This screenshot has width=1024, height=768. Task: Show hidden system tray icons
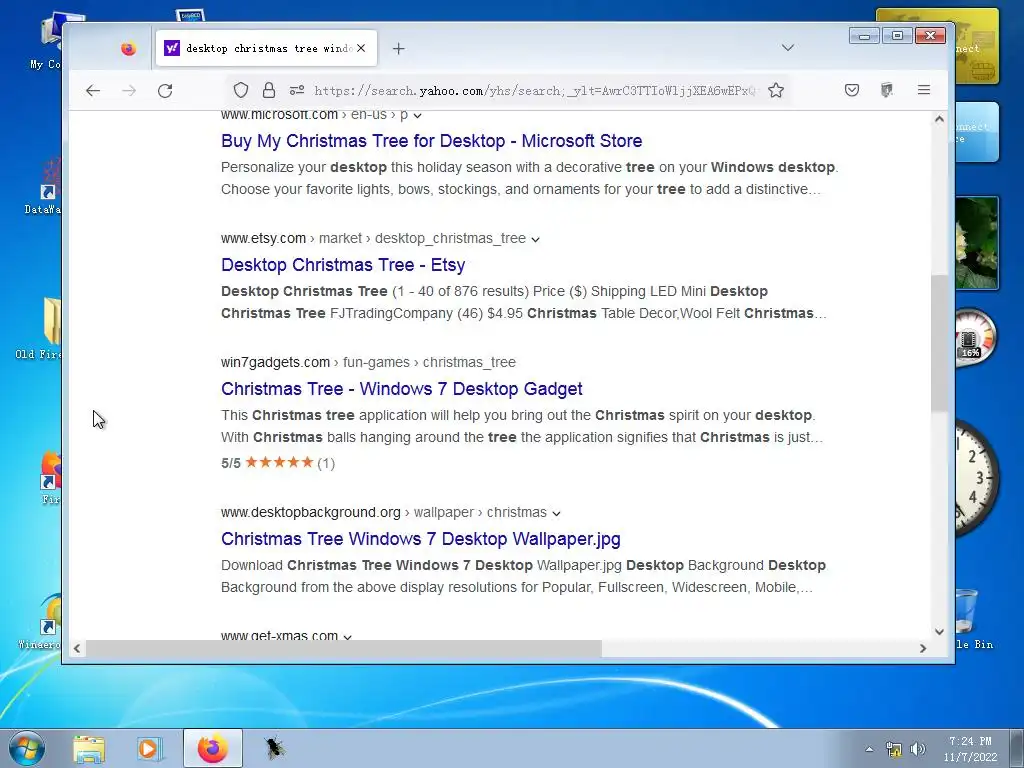tap(869, 749)
